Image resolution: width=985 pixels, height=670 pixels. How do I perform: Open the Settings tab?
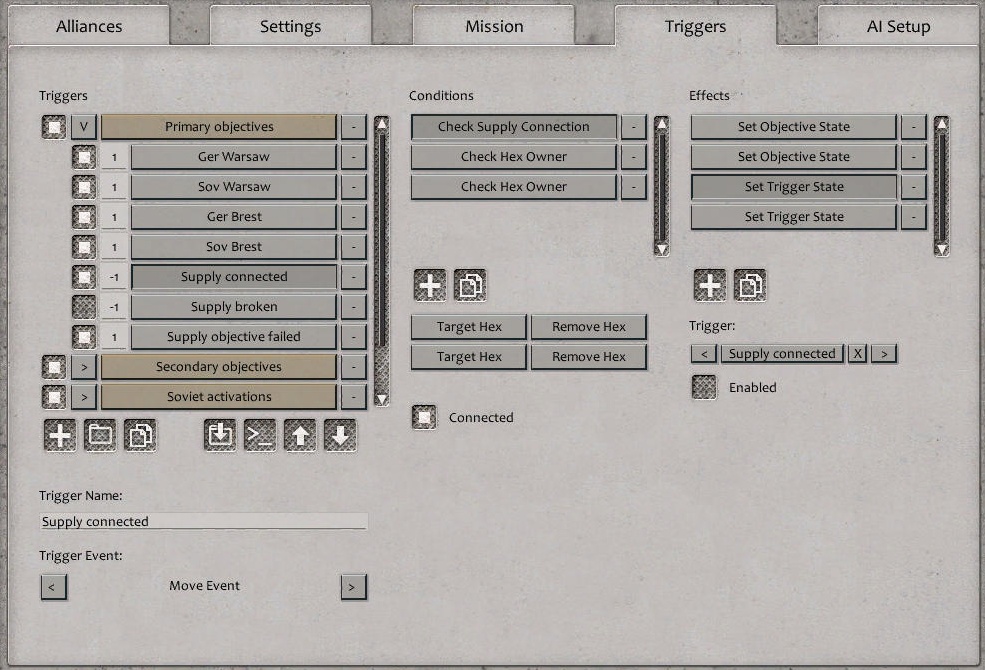pos(290,26)
